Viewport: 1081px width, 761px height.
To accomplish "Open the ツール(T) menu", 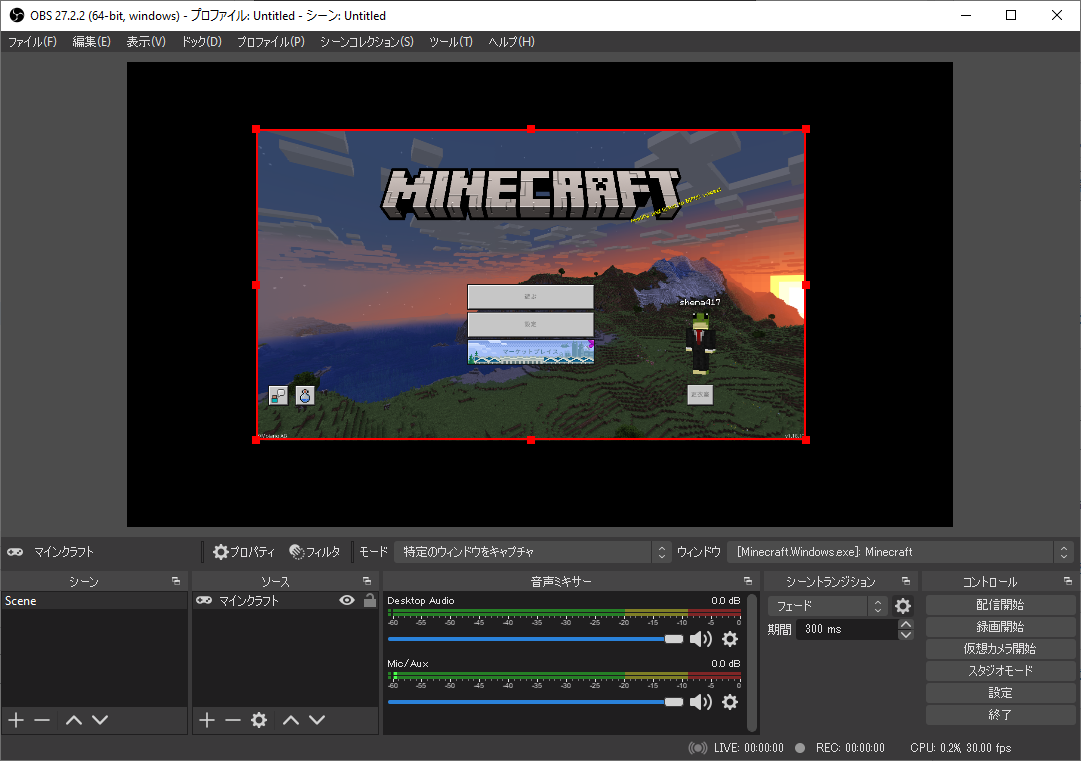I will point(450,42).
